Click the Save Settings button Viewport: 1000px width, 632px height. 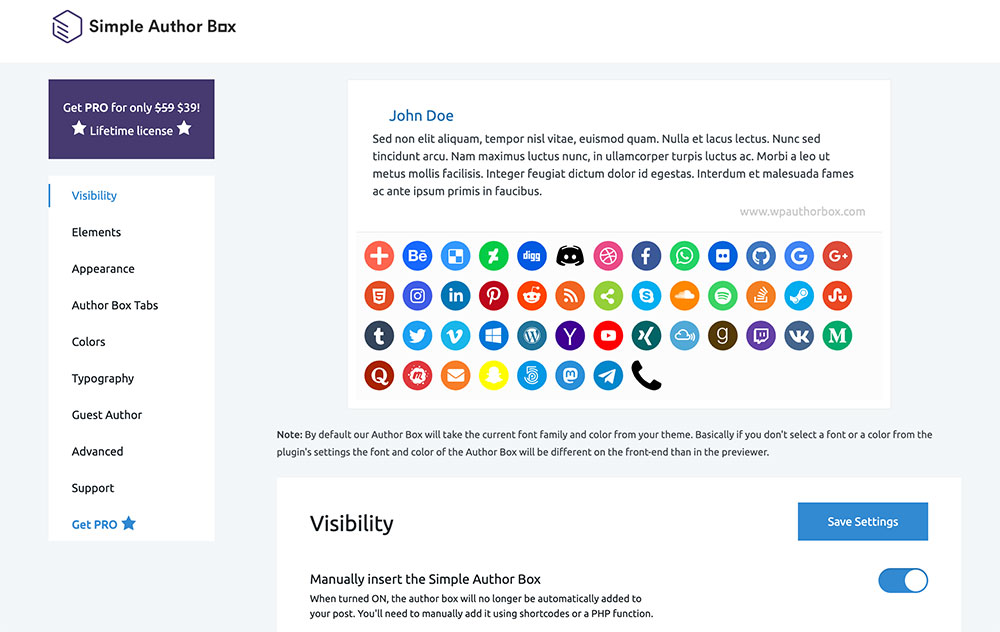pos(862,521)
